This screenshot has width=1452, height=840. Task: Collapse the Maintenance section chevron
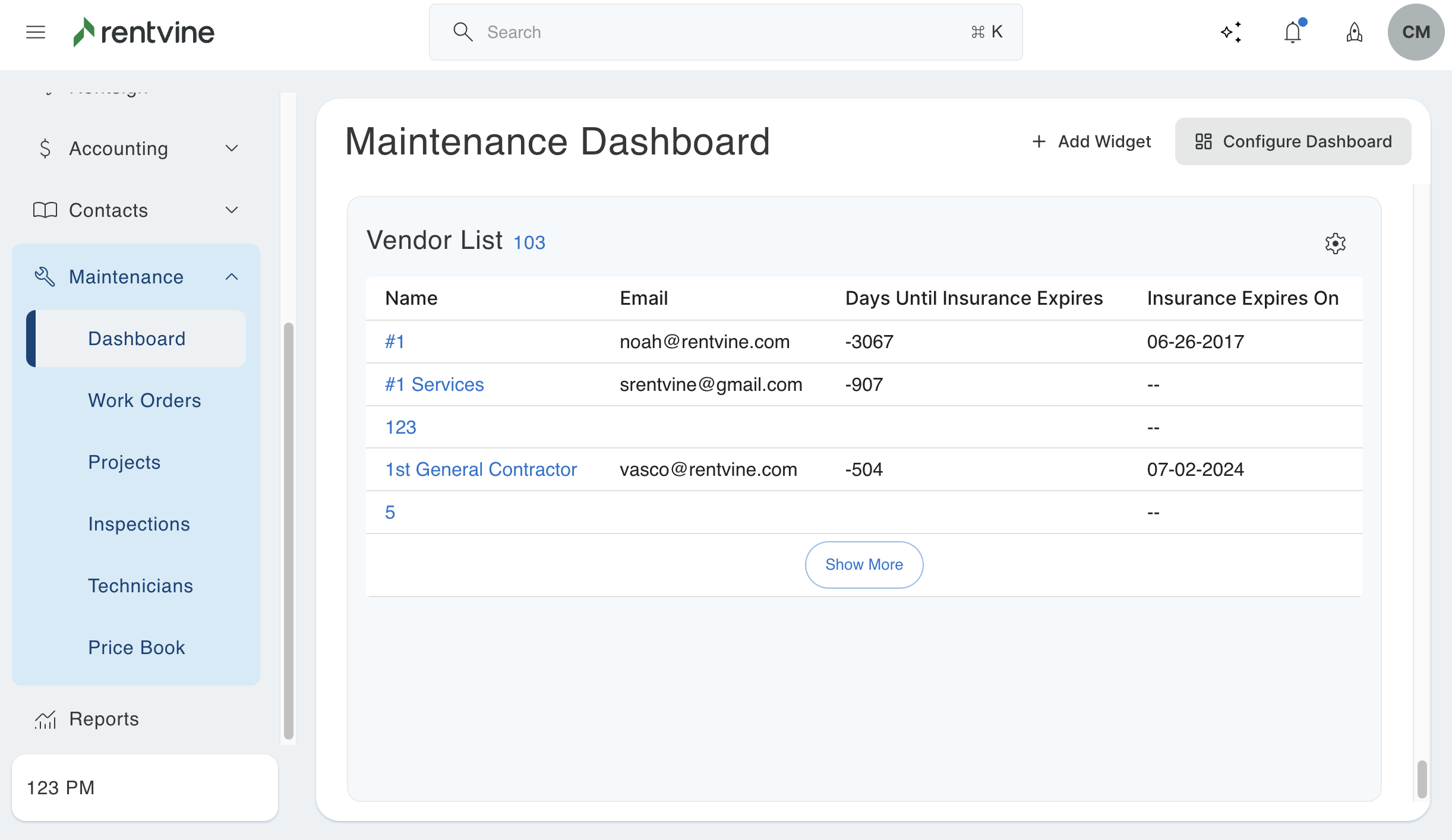(232, 277)
